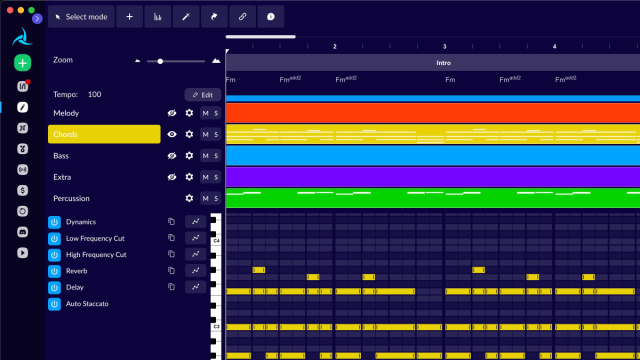Adjust the Zoom slider handle
The image size is (640, 360).
tap(160, 61)
